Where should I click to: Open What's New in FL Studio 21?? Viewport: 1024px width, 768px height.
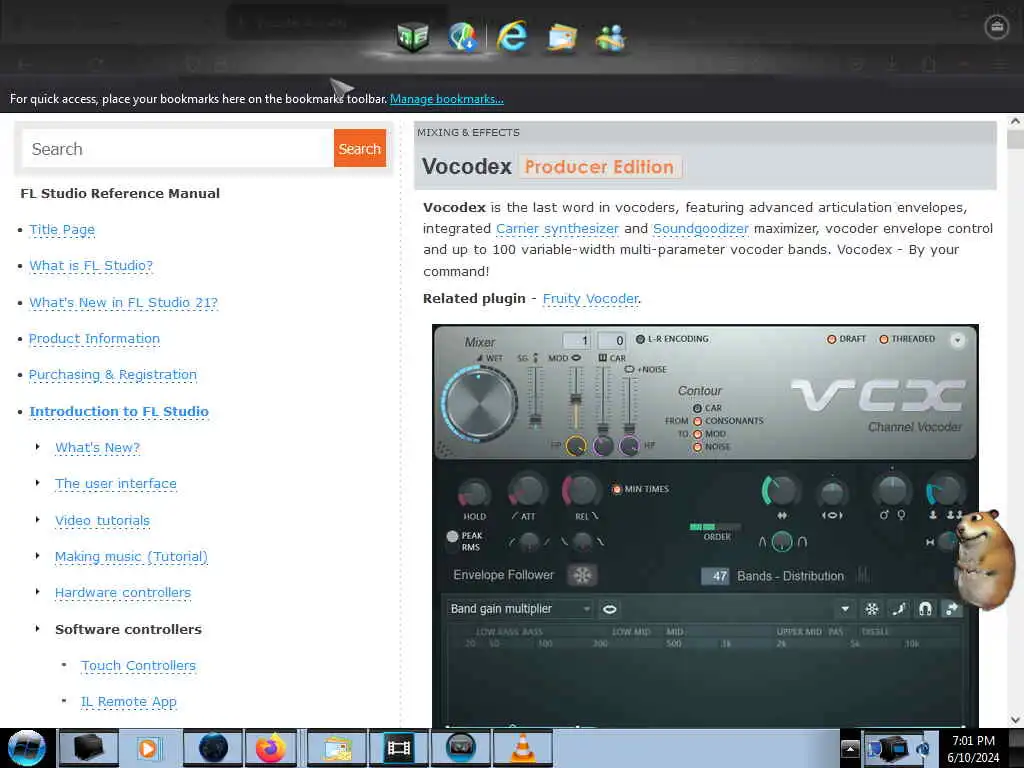coord(123,302)
